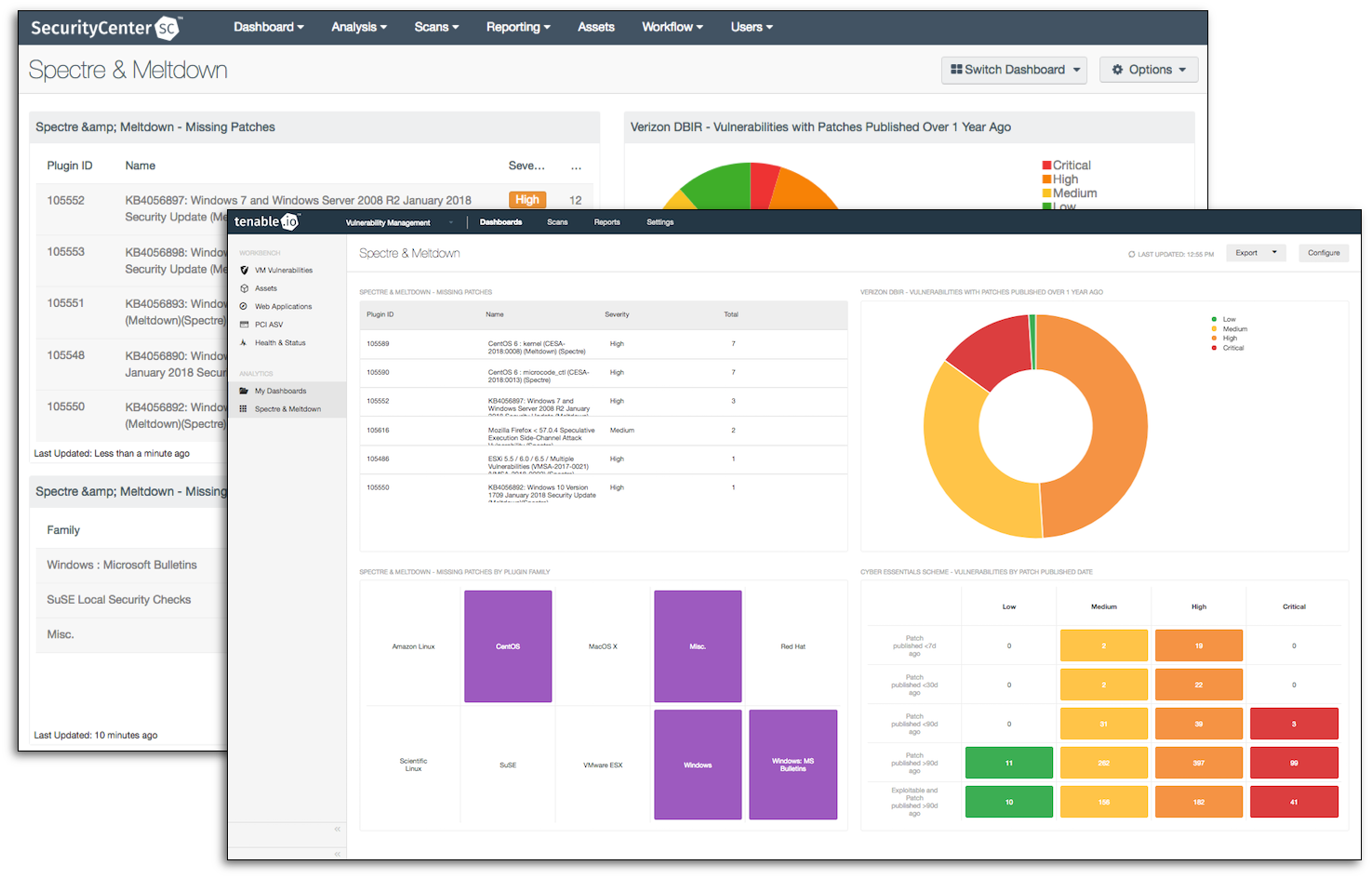Open the Dashboard dropdown in SecurityCenter

tap(269, 27)
